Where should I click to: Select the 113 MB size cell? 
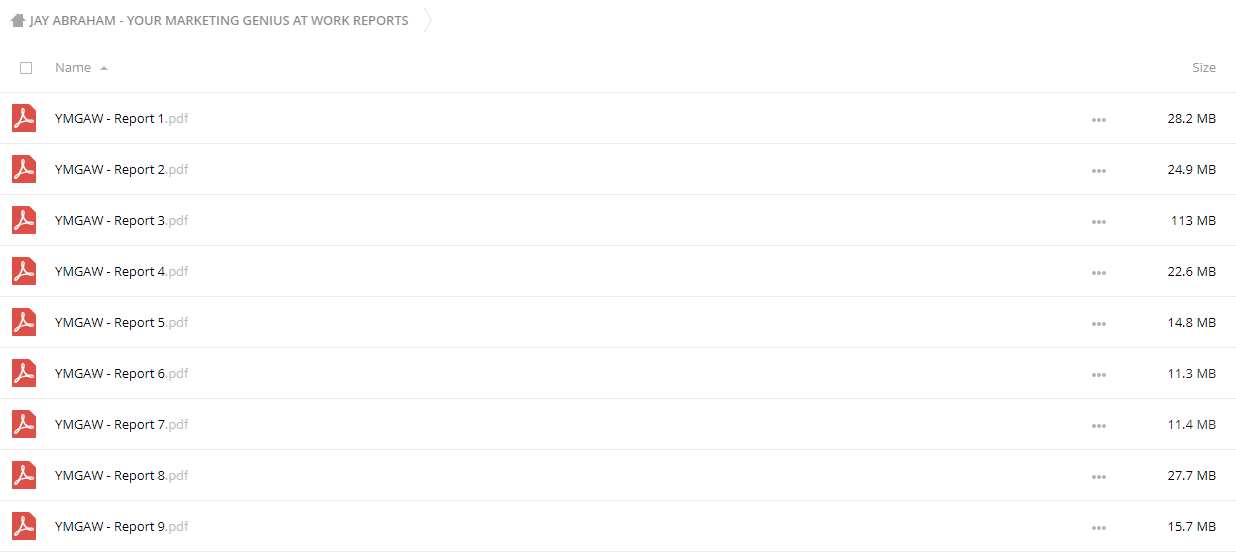click(x=1193, y=220)
